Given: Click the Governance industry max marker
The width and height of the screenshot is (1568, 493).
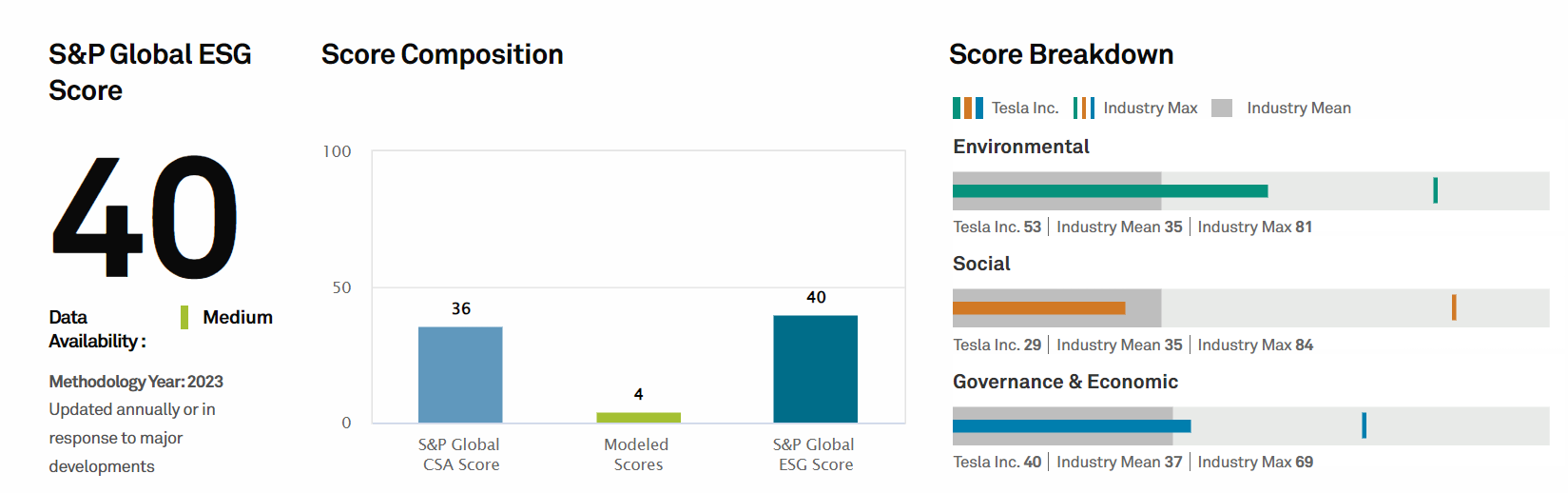Looking at the screenshot, I should pos(1364,425).
